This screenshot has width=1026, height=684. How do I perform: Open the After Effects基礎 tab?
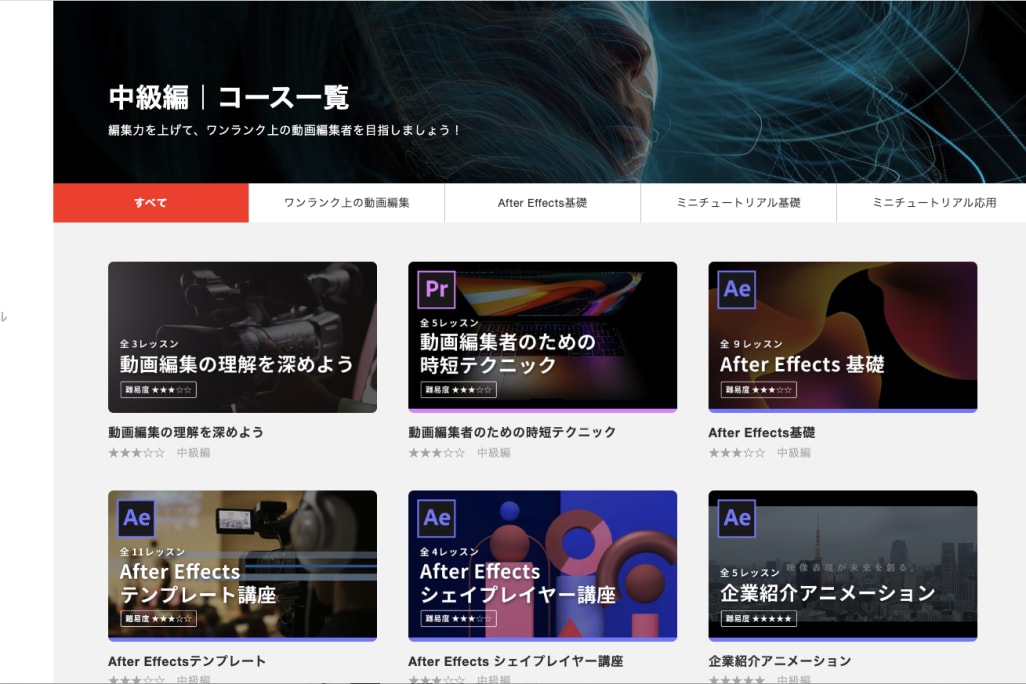(542, 203)
